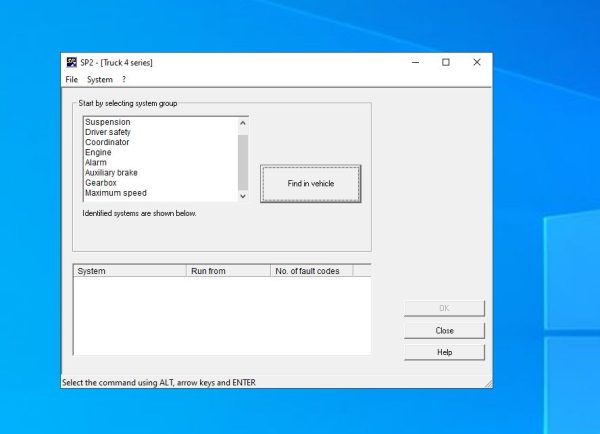This screenshot has width=600, height=434.
Task: Click the SP2 application icon in title bar
Action: coord(72,62)
